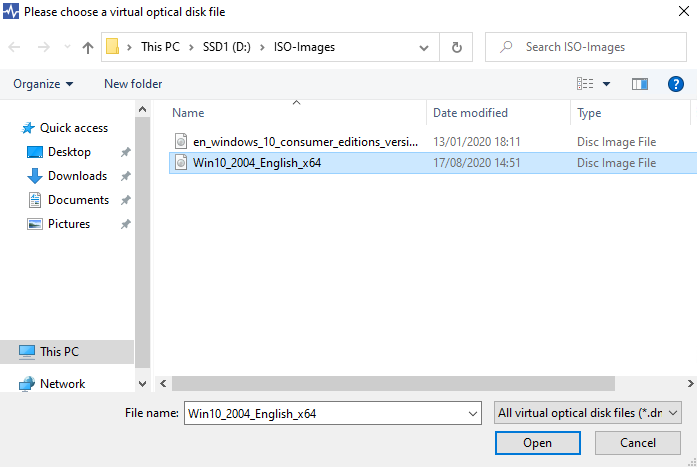Open the Organize menu
The height and width of the screenshot is (467, 697).
point(43,84)
